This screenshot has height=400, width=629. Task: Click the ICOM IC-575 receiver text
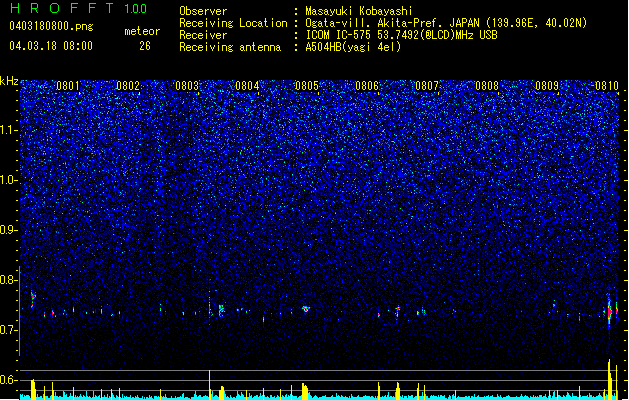coord(401,35)
